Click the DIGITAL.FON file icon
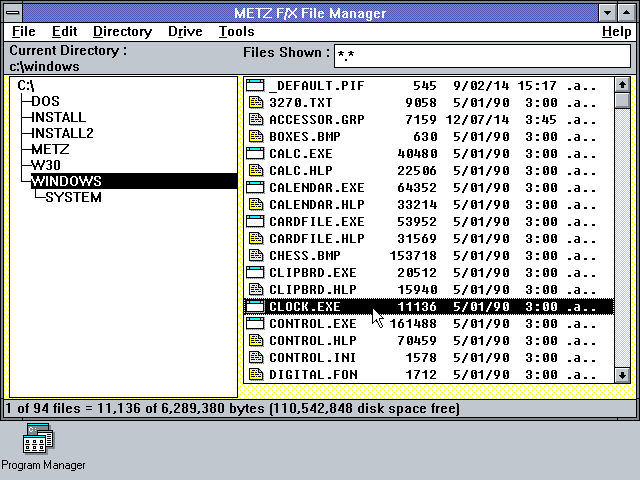This screenshot has width=640, height=480. 256,374
